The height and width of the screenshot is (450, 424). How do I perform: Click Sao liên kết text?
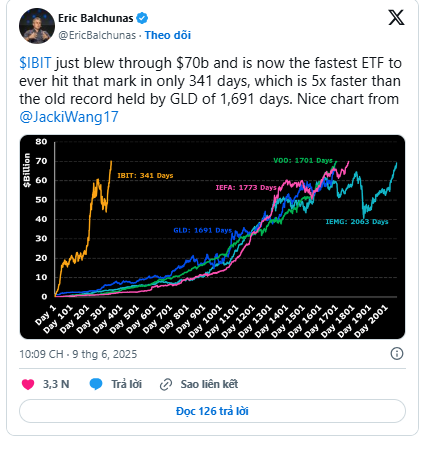tap(209, 384)
